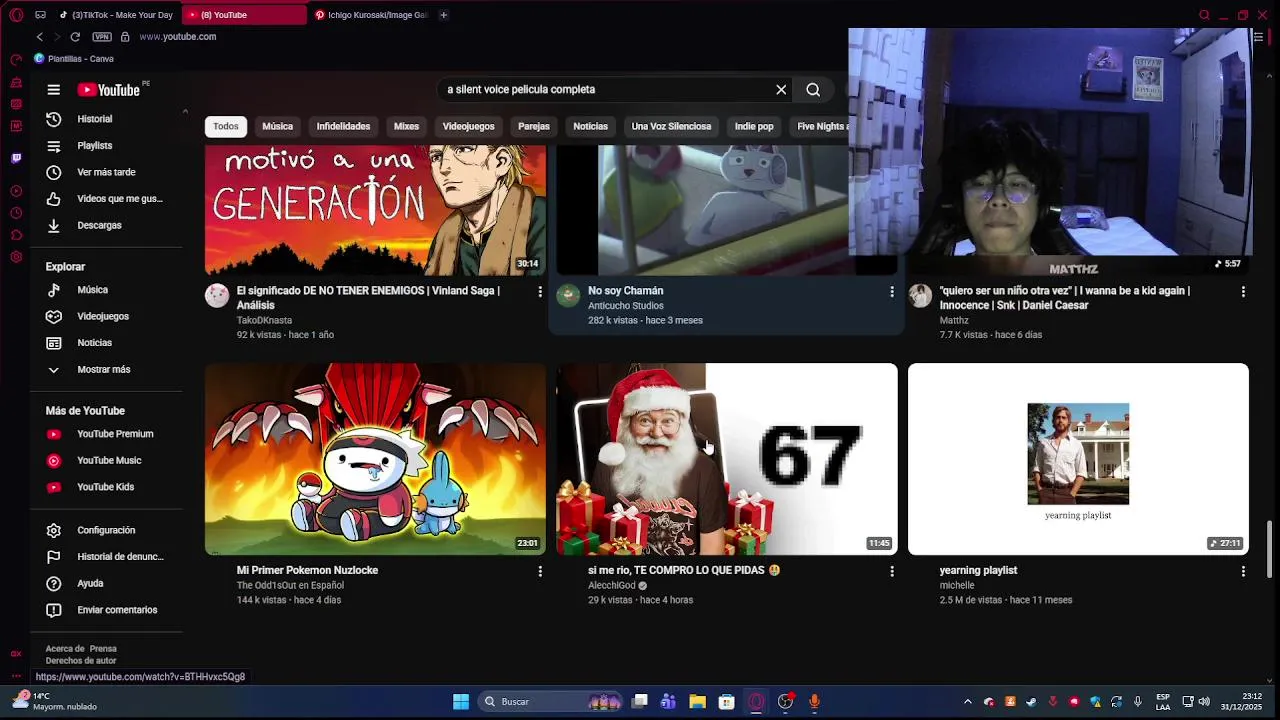Select the Parejas filter chip

click(x=534, y=127)
